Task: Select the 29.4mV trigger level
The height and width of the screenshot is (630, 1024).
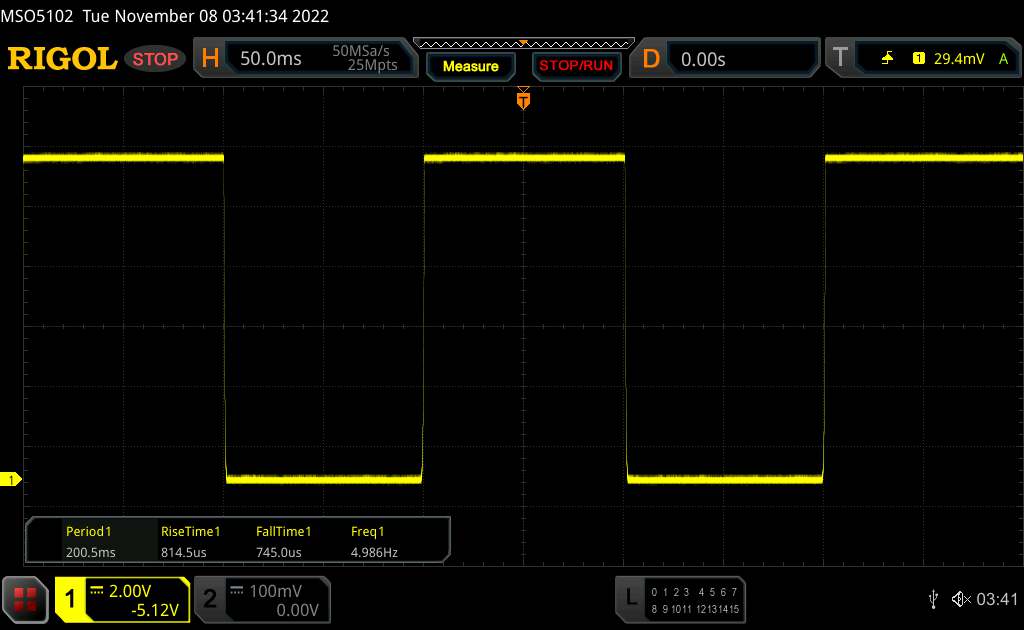Action: pyautogui.click(x=959, y=59)
